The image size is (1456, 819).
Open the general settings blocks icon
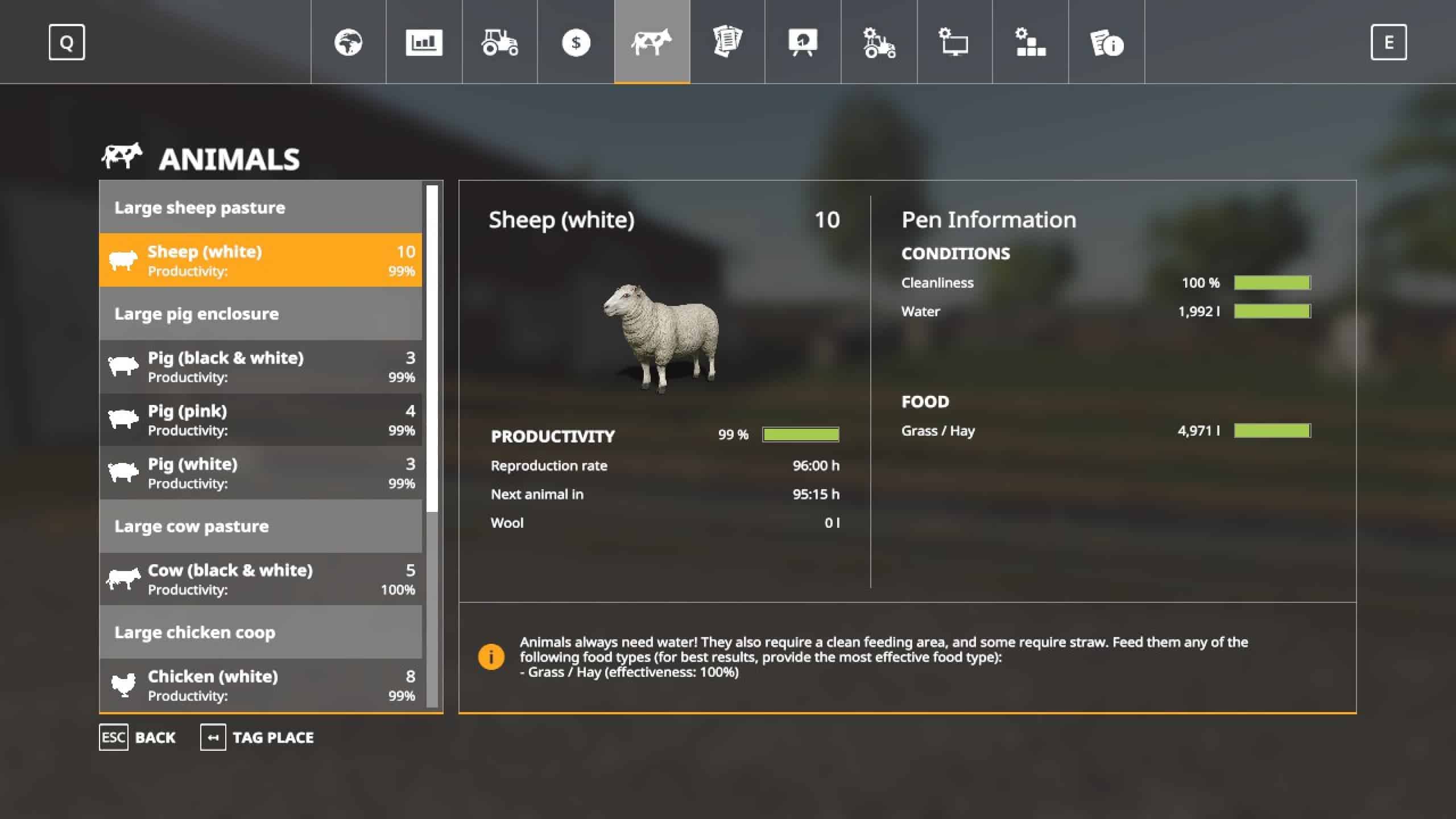click(x=1030, y=43)
